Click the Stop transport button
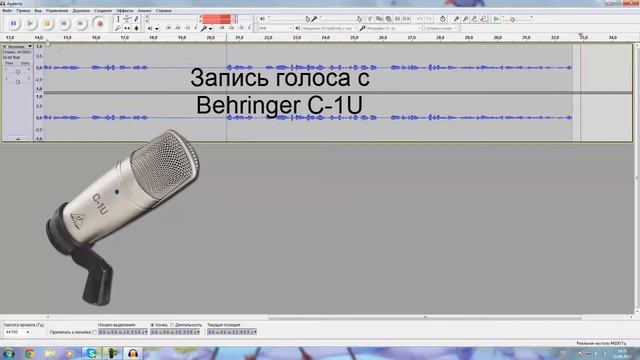Screen dimensions: 640x360 click(x=47, y=24)
